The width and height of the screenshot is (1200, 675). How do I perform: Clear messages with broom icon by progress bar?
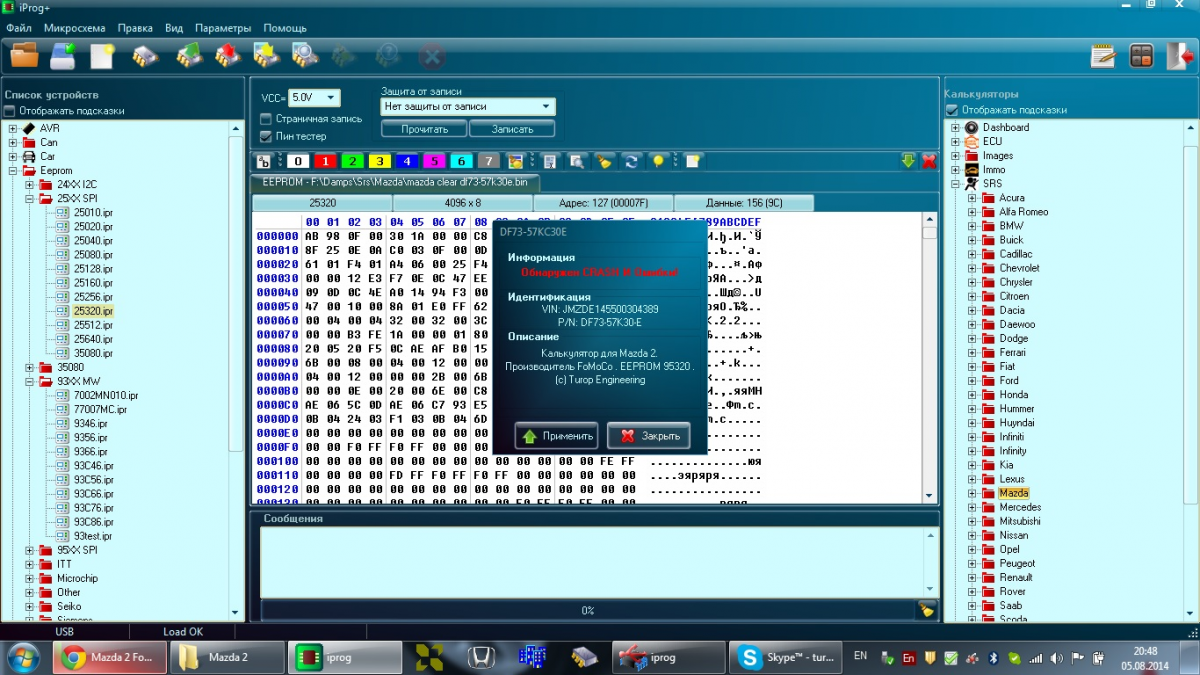click(x=926, y=609)
